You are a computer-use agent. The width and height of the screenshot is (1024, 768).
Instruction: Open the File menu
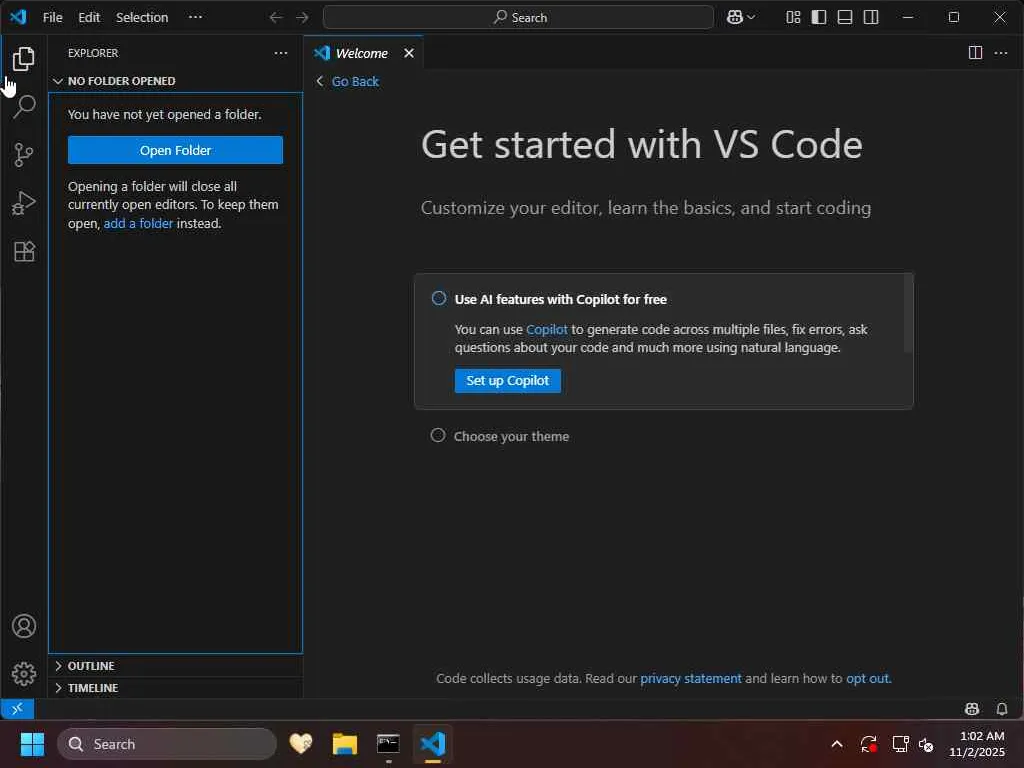52,18
